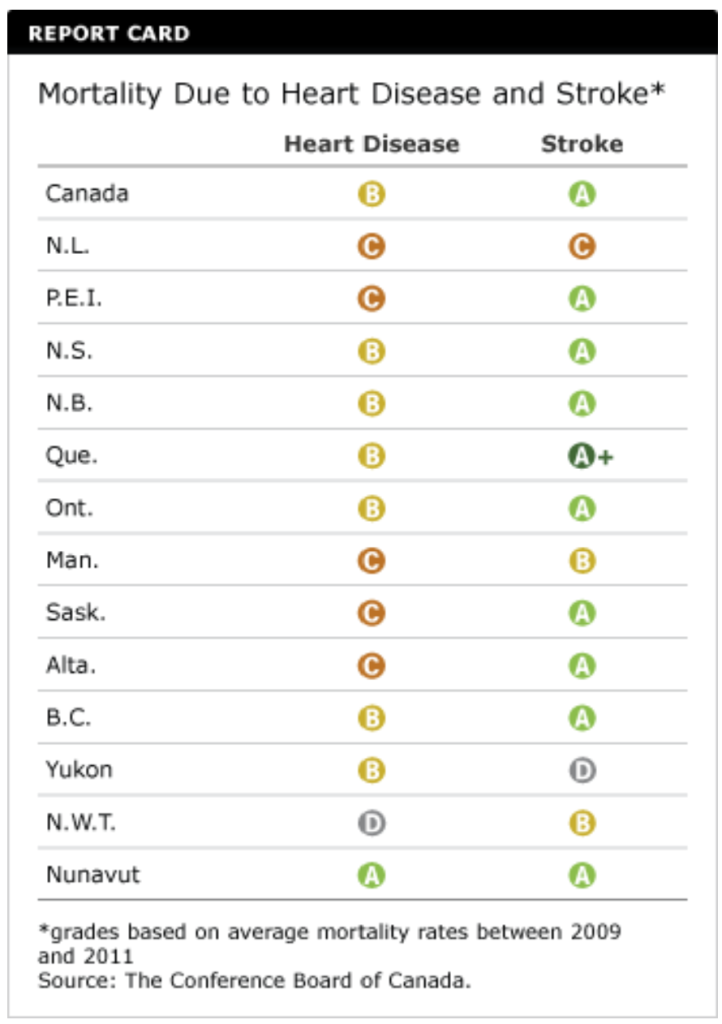Click Alberta's Heart Disease C grade icon
Image resolution: width=722 pixels, height=1024 pixels.
click(x=371, y=666)
